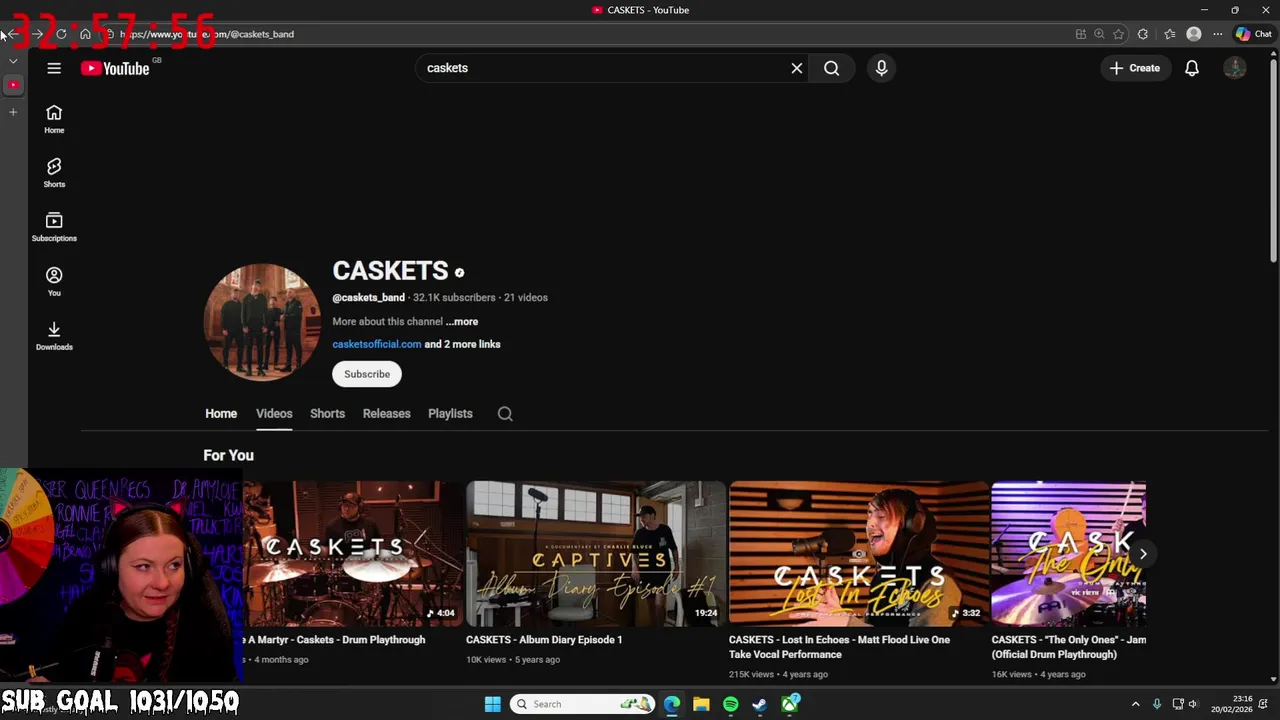1280x720 pixels.
Task: Play the Lost In Echoes thumbnail
Action: click(859, 553)
